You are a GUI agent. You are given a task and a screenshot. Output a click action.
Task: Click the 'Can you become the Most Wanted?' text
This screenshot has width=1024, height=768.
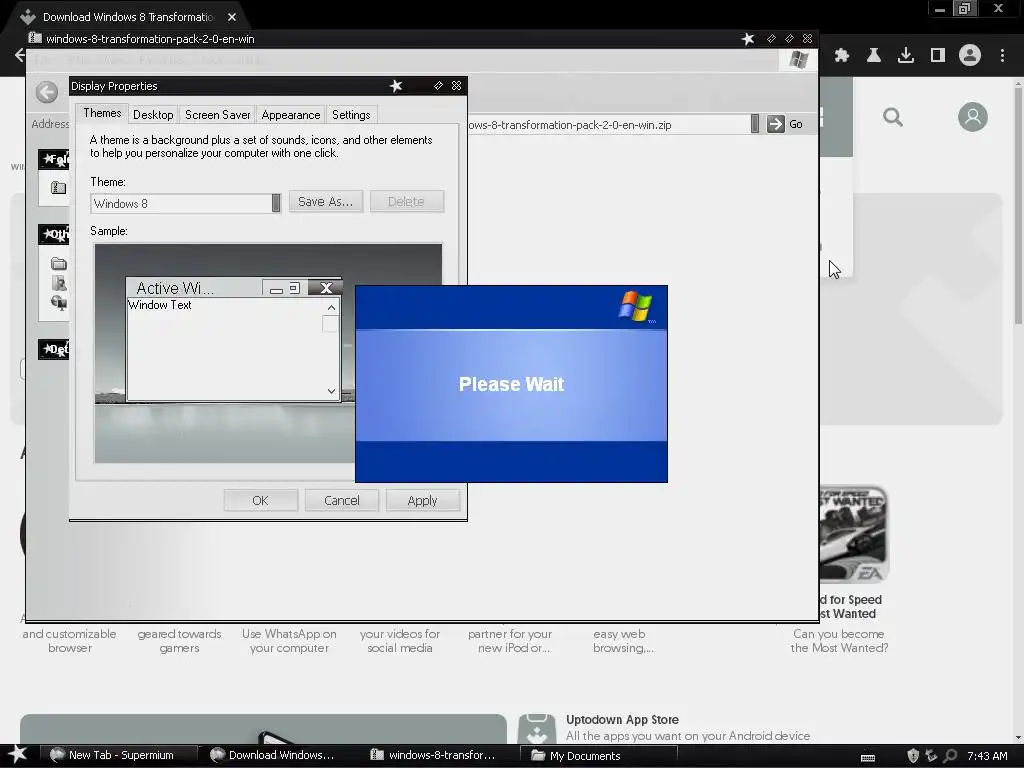point(839,641)
